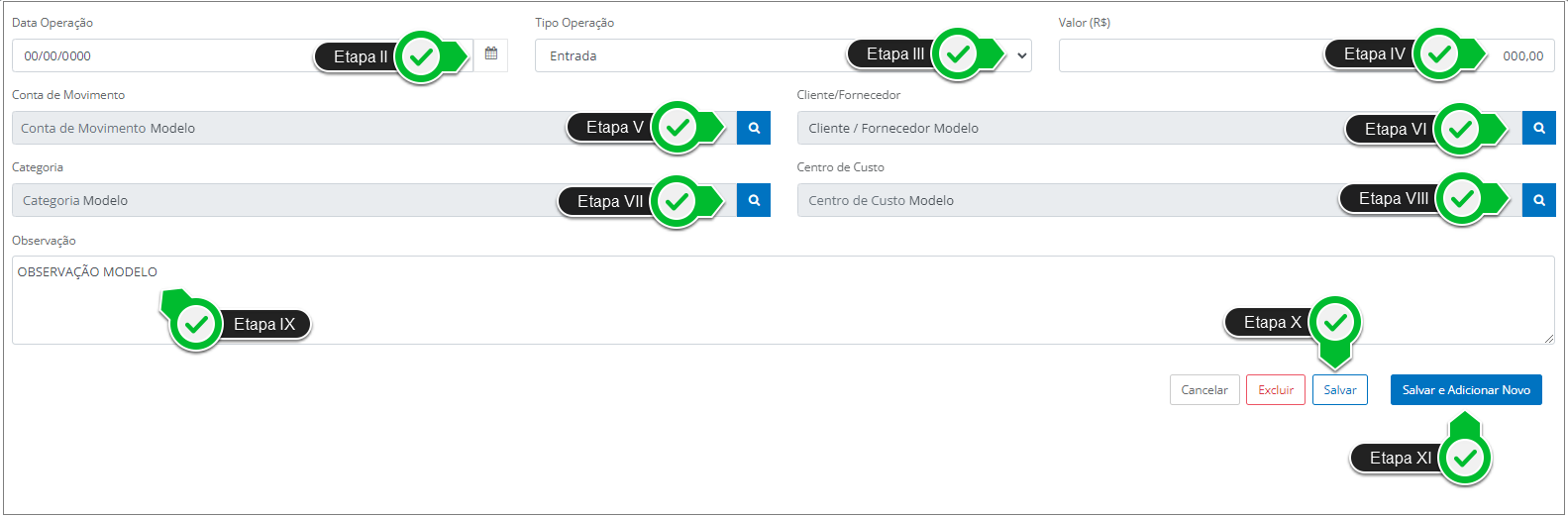Click search icon for Centro de Custo
Viewport: 1568px width, 518px height.
(x=1538, y=200)
